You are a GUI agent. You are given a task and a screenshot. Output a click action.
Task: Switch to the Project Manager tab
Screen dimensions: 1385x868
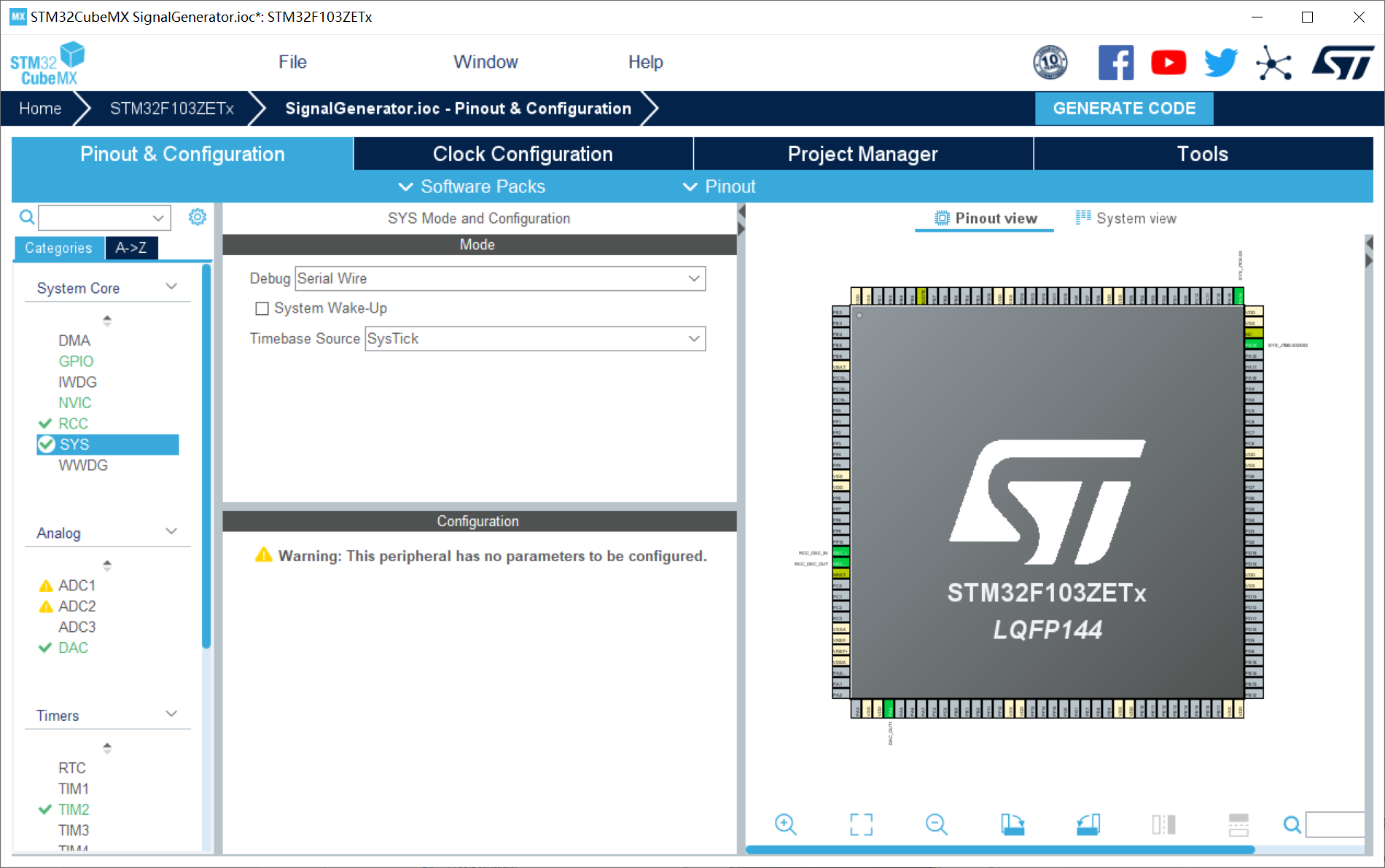point(862,154)
